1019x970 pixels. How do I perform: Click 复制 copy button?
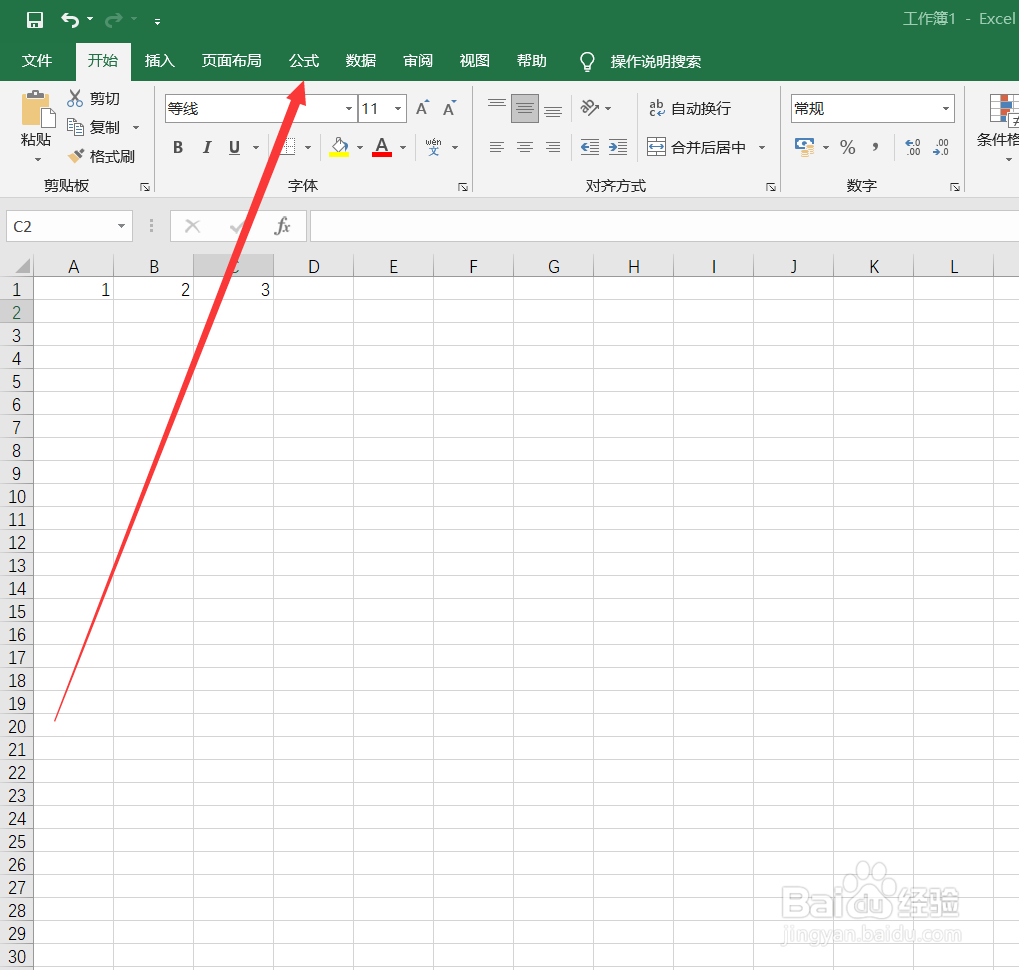click(x=94, y=127)
